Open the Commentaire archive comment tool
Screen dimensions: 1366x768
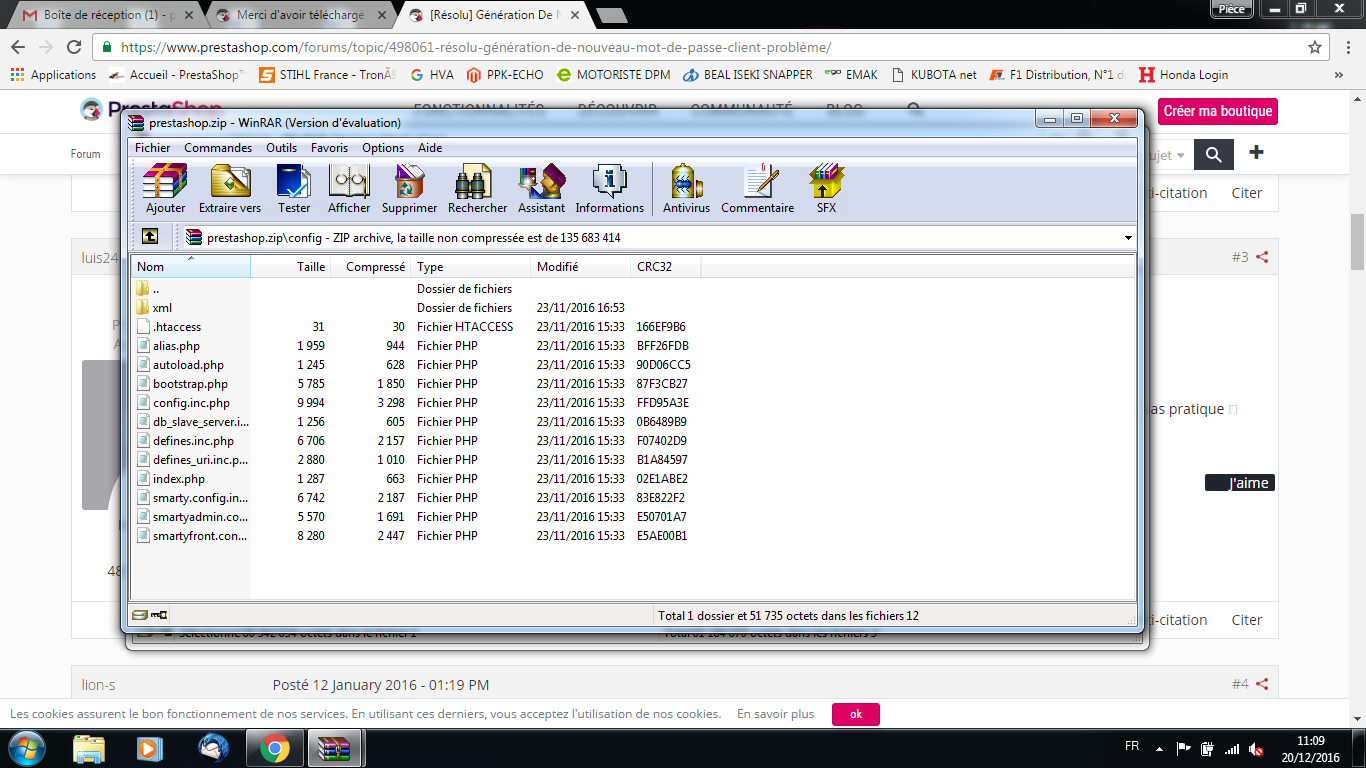758,189
